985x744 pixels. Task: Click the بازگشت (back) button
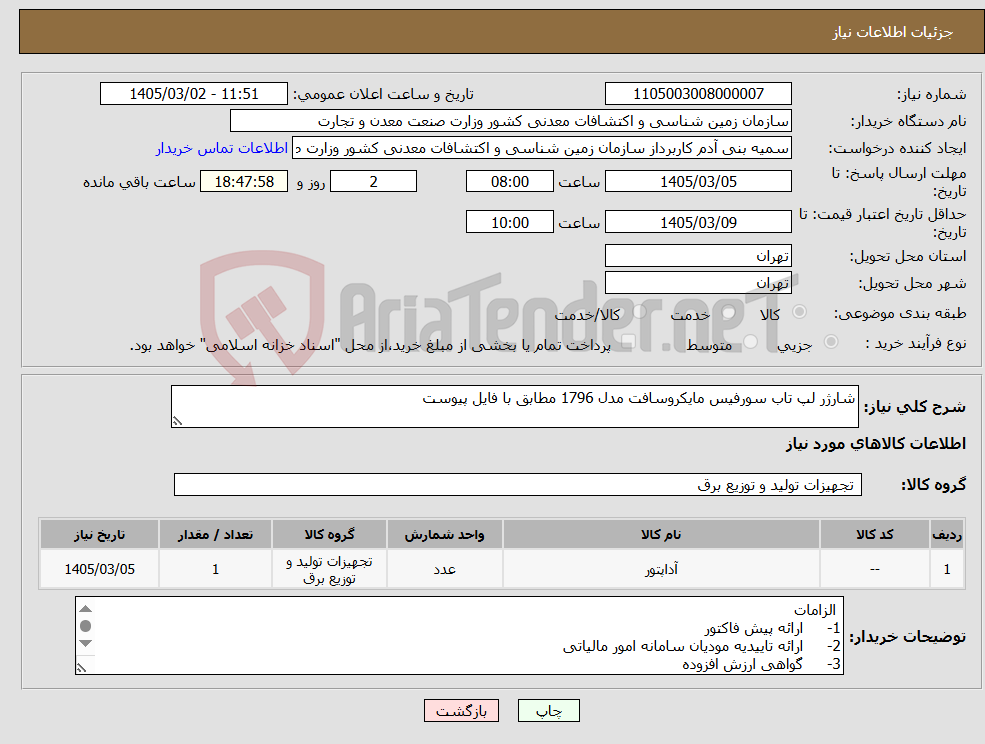coord(461,711)
